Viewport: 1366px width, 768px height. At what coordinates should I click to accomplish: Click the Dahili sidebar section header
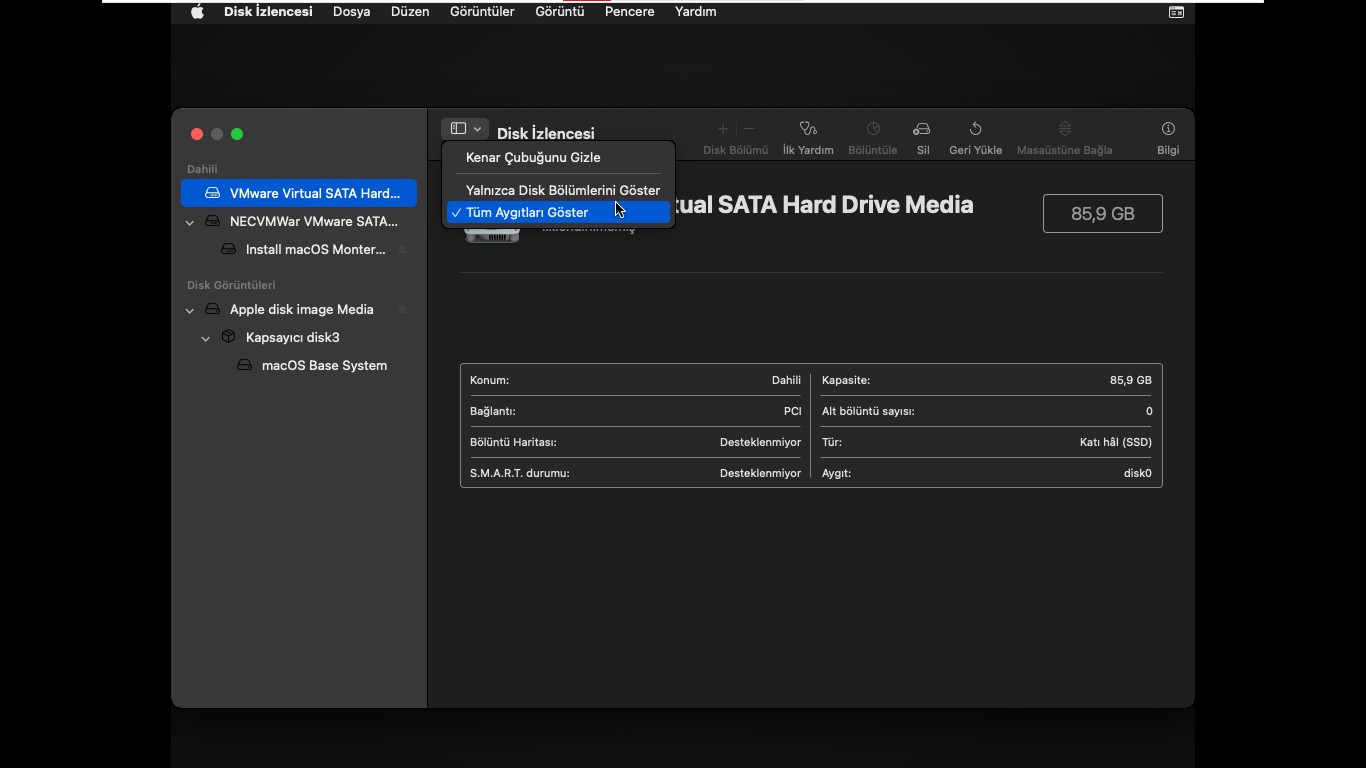[202, 169]
